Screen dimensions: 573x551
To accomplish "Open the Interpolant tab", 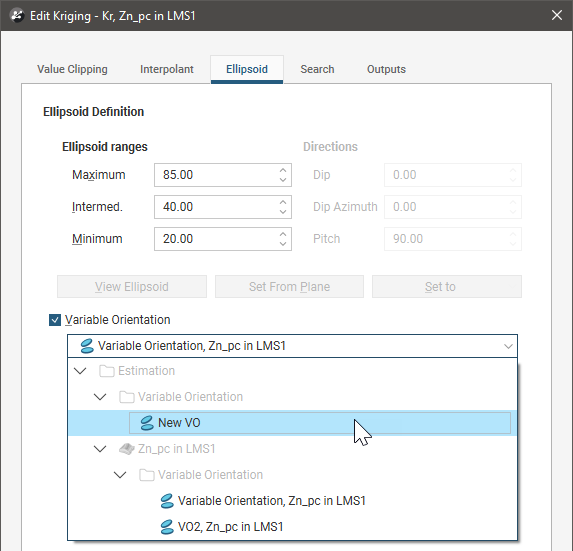I will (x=167, y=69).
